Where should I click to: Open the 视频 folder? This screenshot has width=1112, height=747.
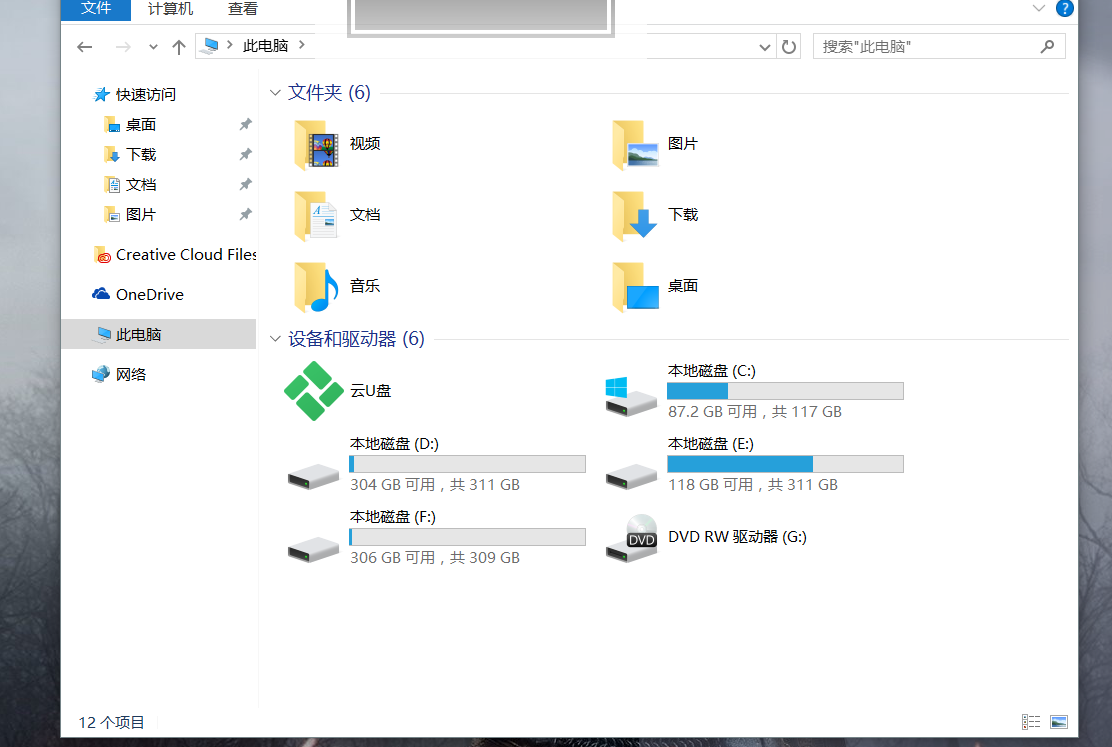tap(318, 144)
